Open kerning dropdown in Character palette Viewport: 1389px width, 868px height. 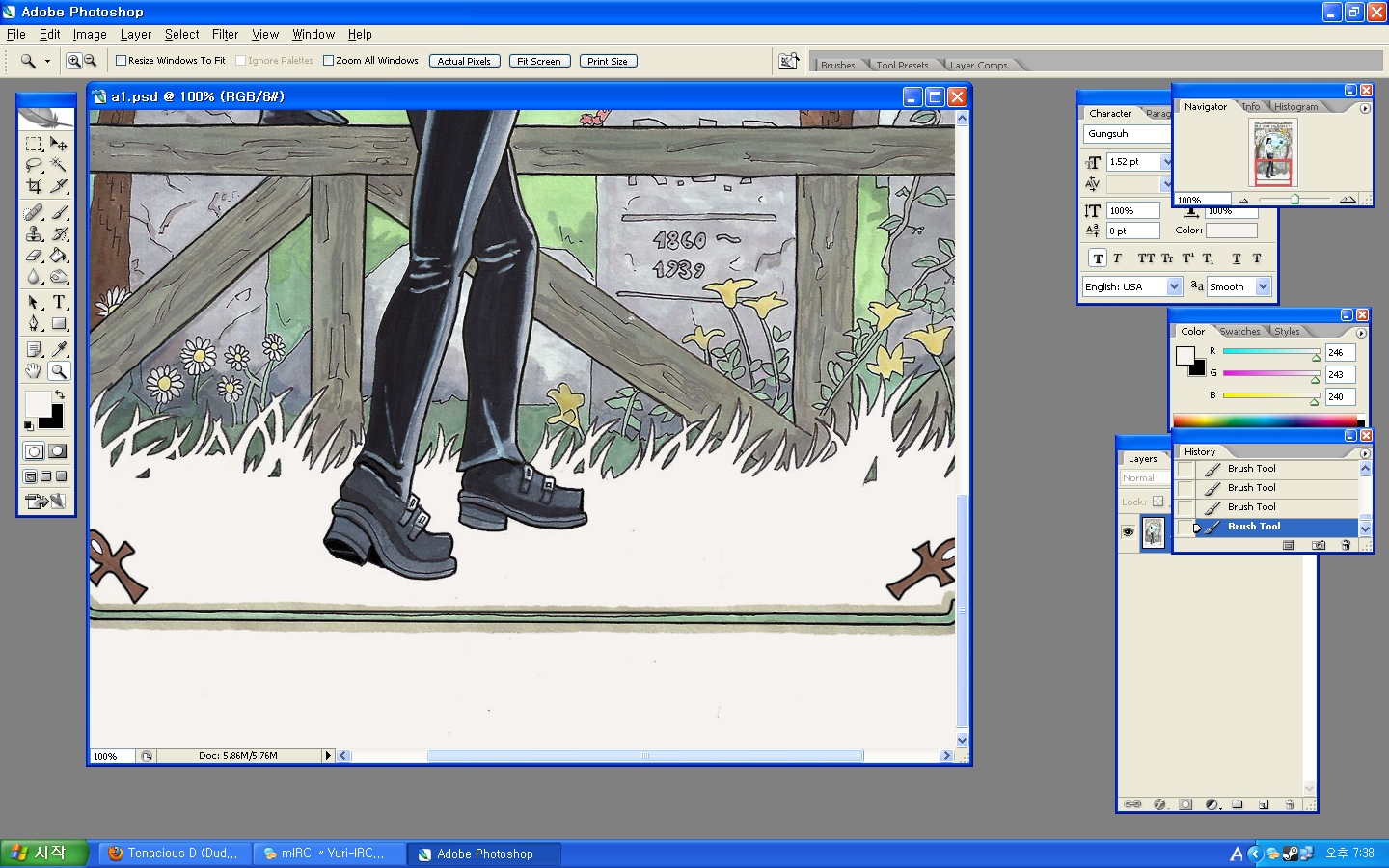[x=1166, y=184]
